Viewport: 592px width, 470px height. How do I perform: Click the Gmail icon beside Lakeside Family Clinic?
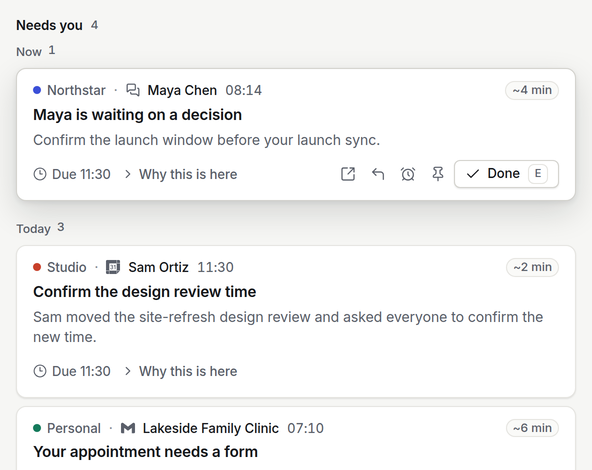tap(128, 428)
